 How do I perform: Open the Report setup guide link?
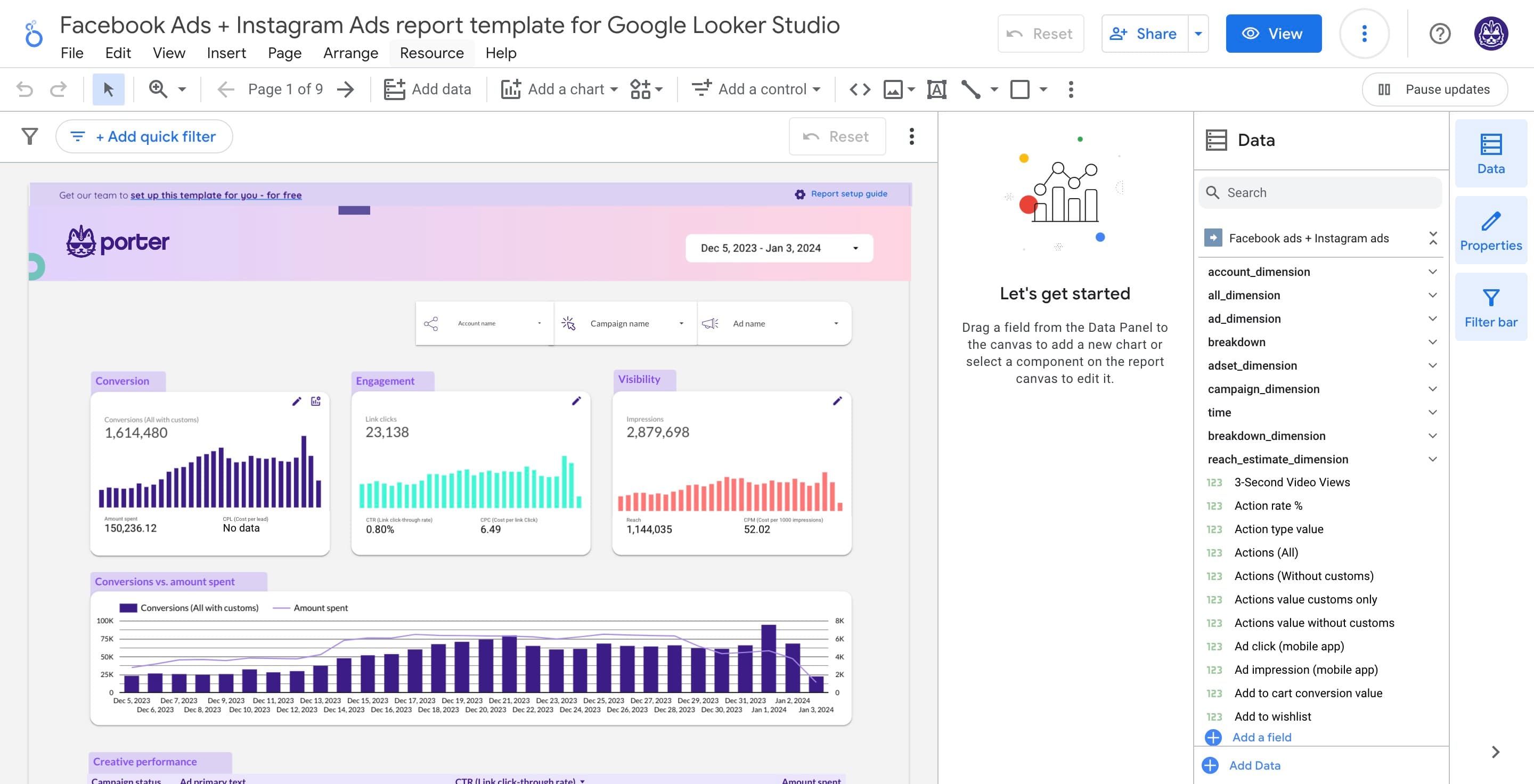point(841,193)
